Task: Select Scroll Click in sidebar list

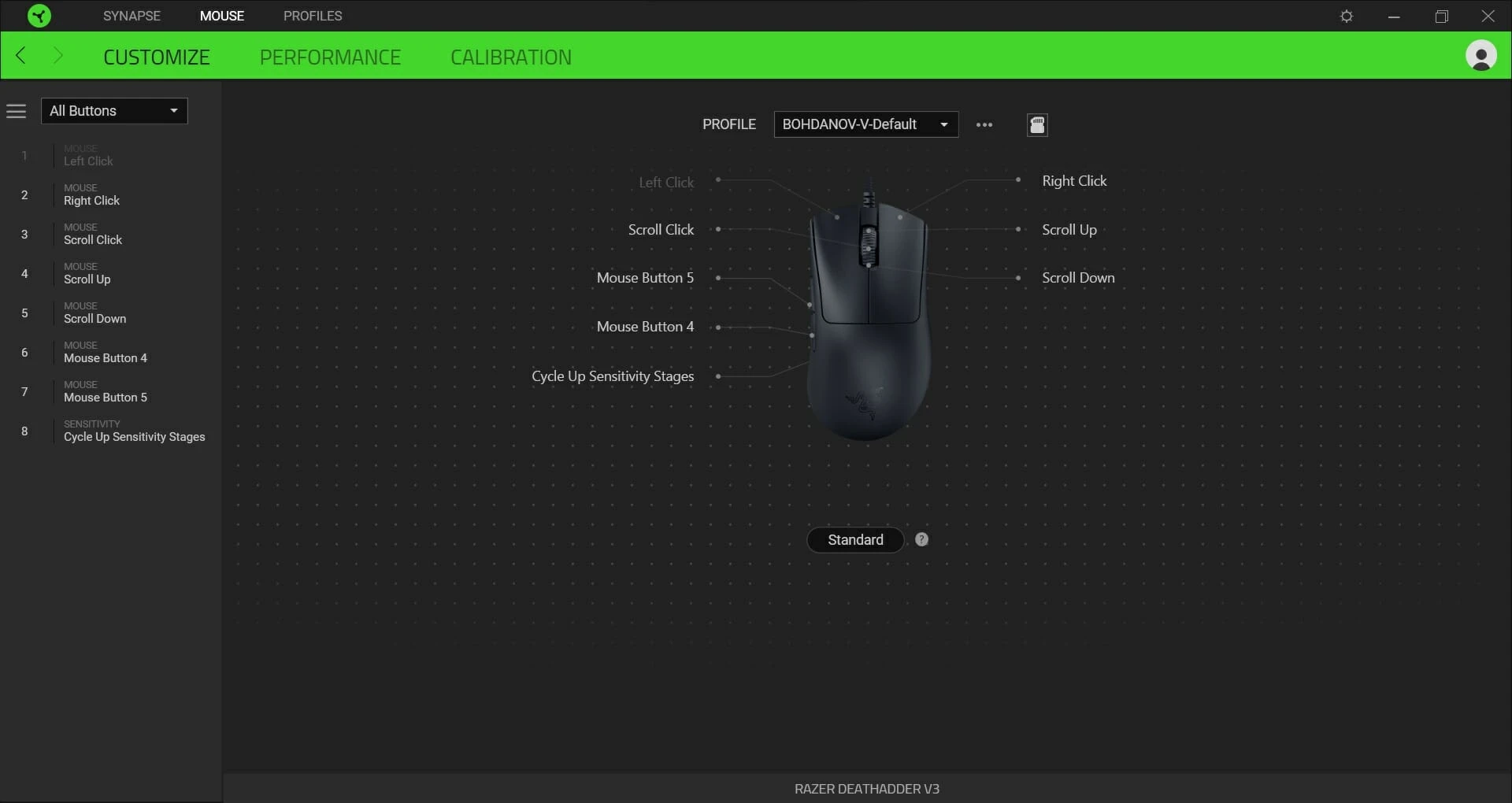Action: [x=110, y=234]
